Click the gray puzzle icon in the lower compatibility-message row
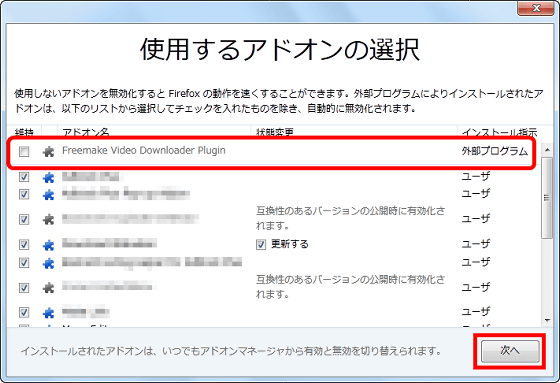This screenshot has height=383, width=560. point(48,288)
